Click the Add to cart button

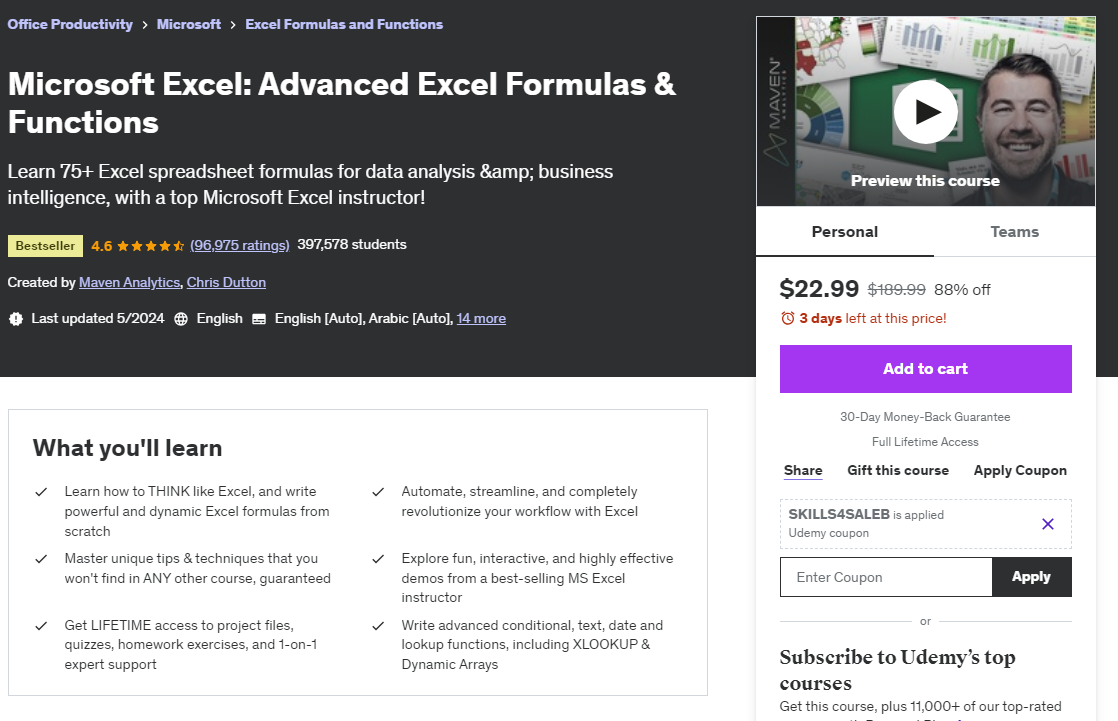click(x=925, y=368)
